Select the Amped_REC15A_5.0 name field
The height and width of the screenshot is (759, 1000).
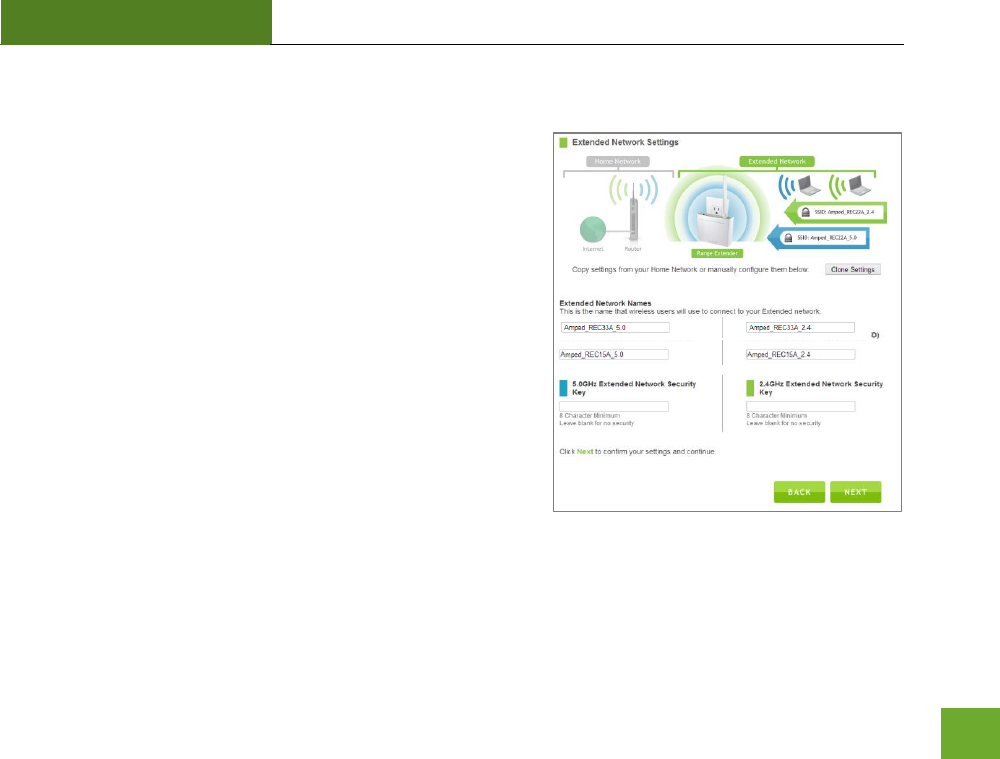pyautogui.click(x=614, y=355)
